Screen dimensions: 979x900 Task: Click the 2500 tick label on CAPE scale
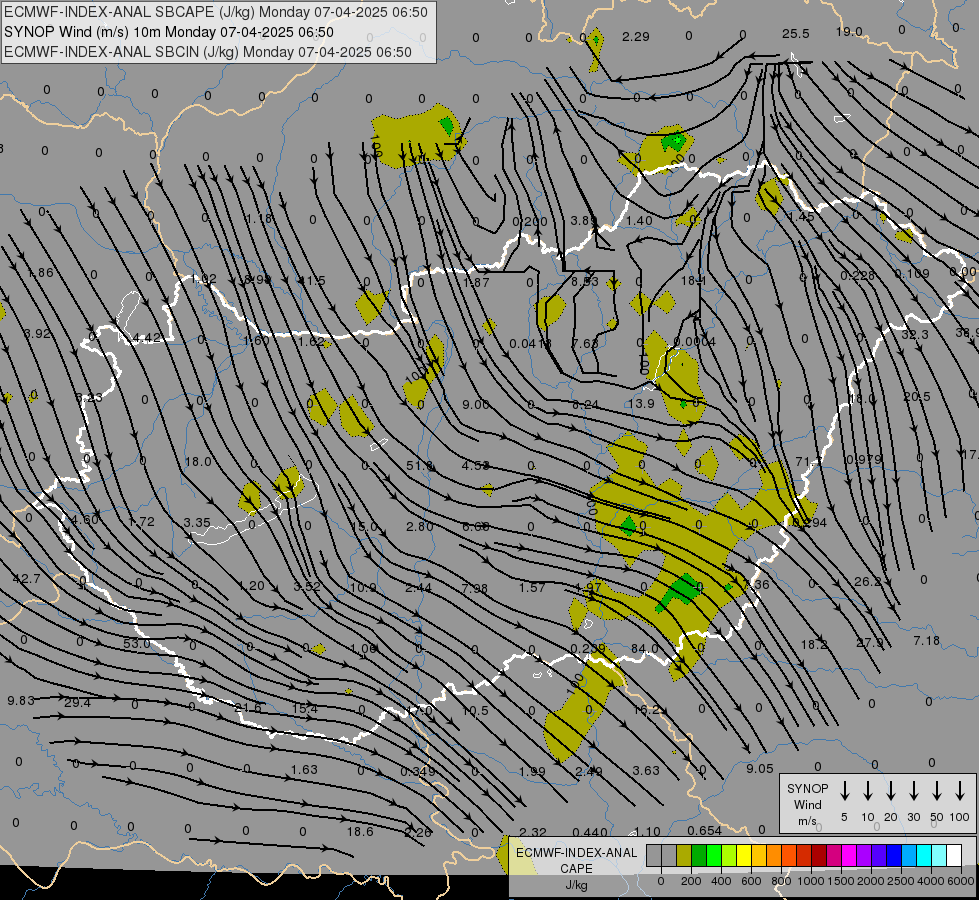pyautogui.click(x=900, y=881)
